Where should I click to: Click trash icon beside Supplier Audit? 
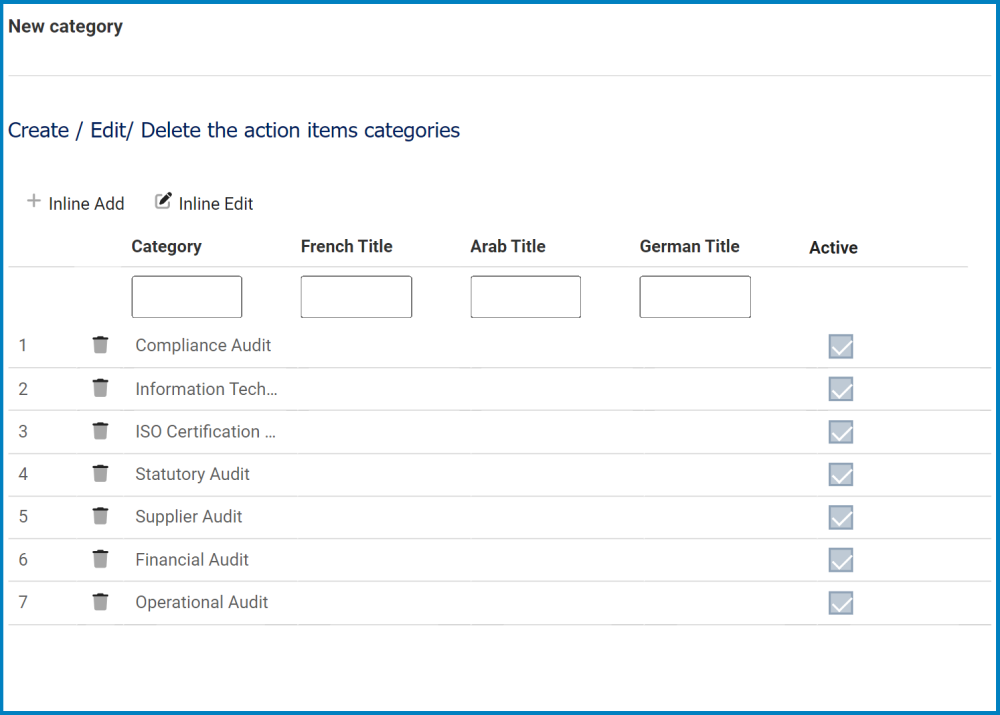pos(100,516)
